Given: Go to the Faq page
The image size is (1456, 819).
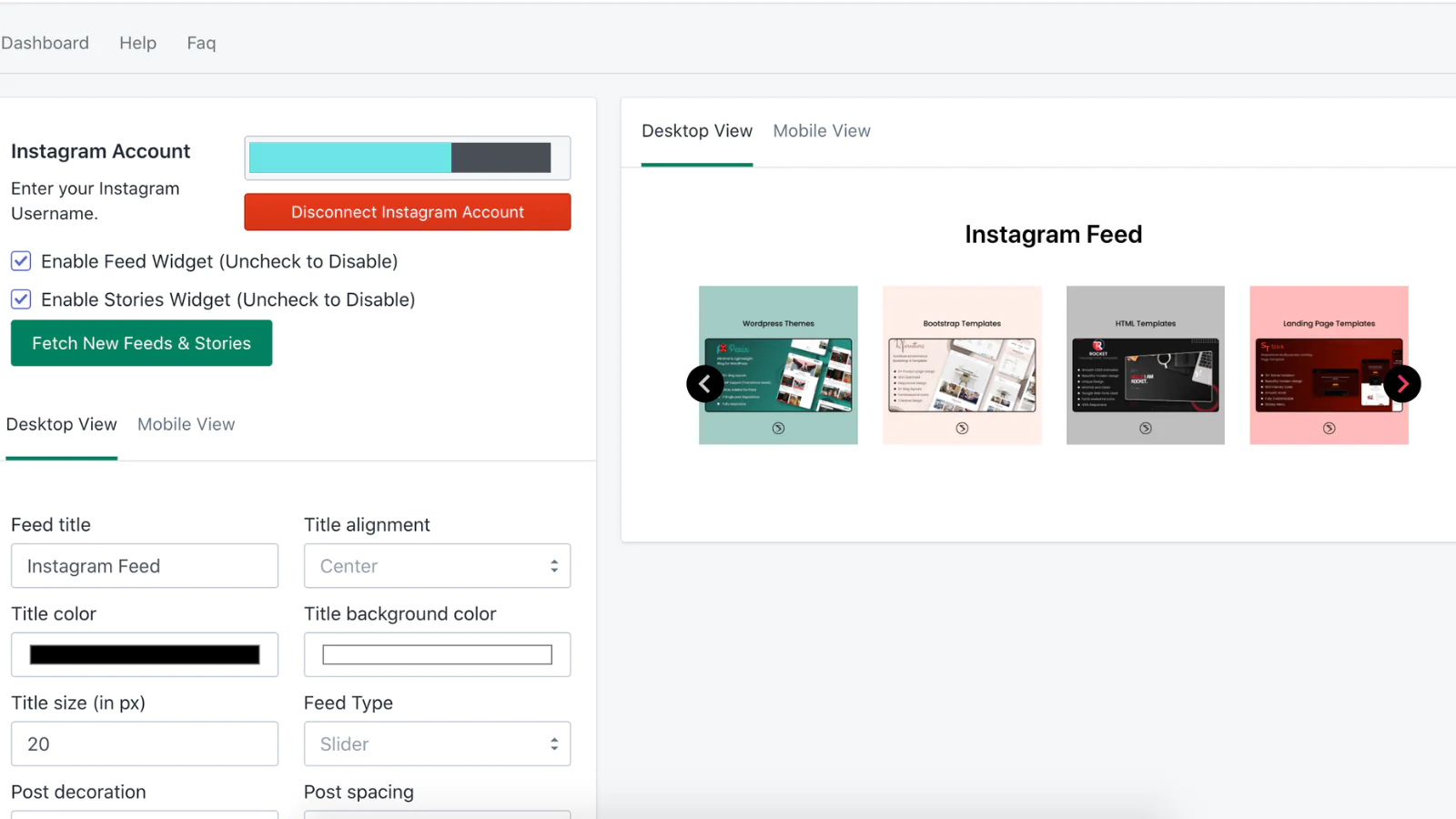Looking at the screenshot, I should point(201,43).
